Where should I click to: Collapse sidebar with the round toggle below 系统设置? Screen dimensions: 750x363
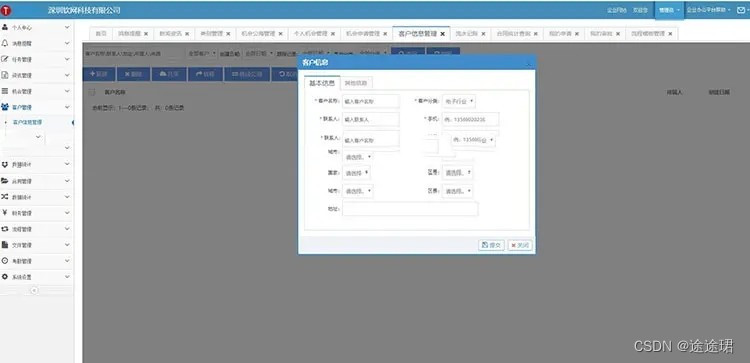34,290
